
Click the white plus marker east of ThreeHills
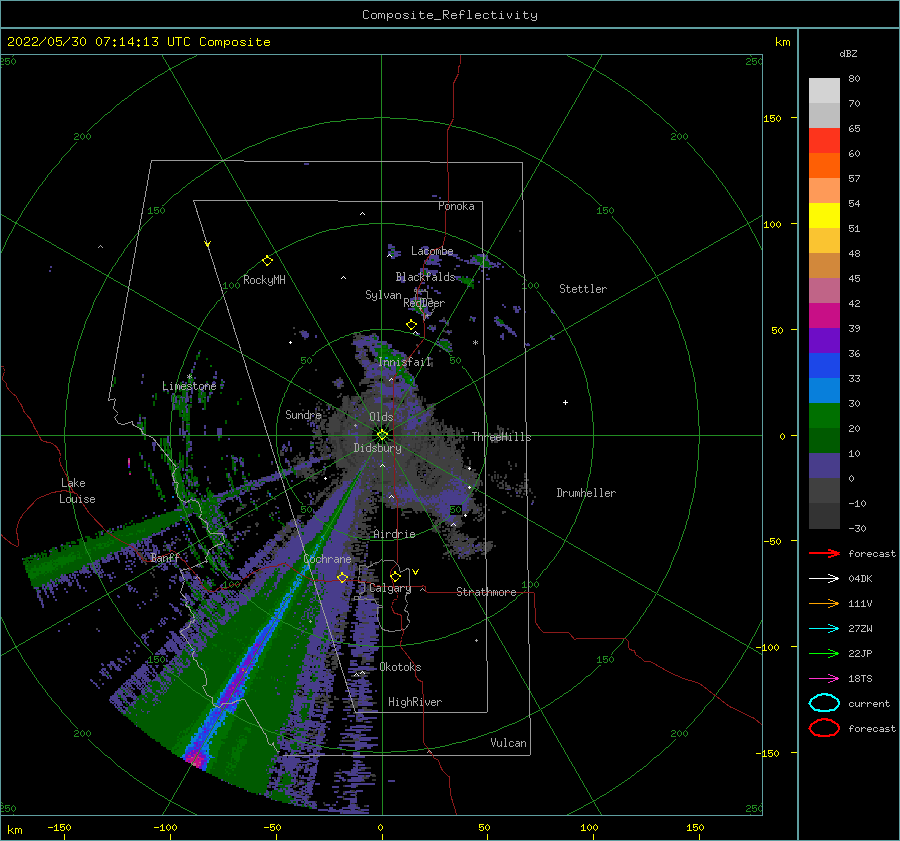pyautogui.click(x=565, y=402)
